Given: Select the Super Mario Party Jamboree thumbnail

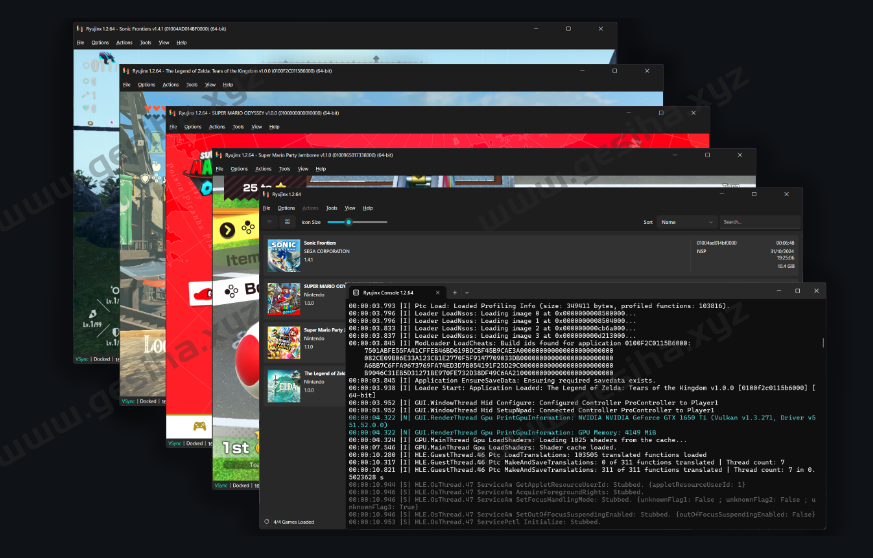Looking at the screenshot, I should [x=281, y=339].
